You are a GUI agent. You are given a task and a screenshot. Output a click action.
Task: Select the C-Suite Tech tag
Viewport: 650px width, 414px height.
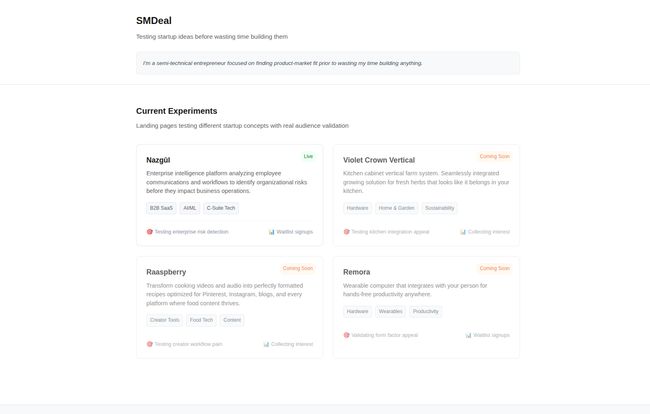click(x=221, y=208)
